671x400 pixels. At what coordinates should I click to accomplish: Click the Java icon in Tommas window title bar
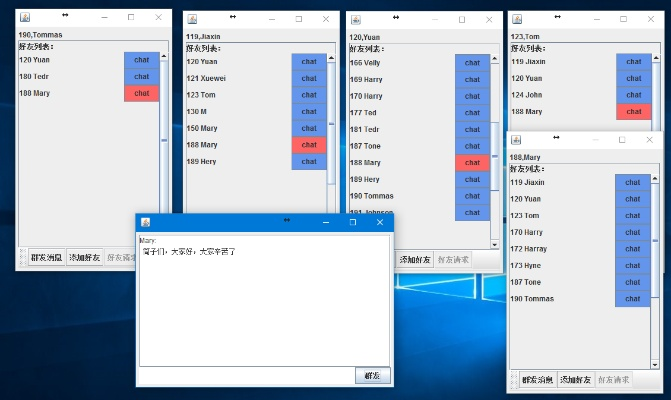(25, 17)
